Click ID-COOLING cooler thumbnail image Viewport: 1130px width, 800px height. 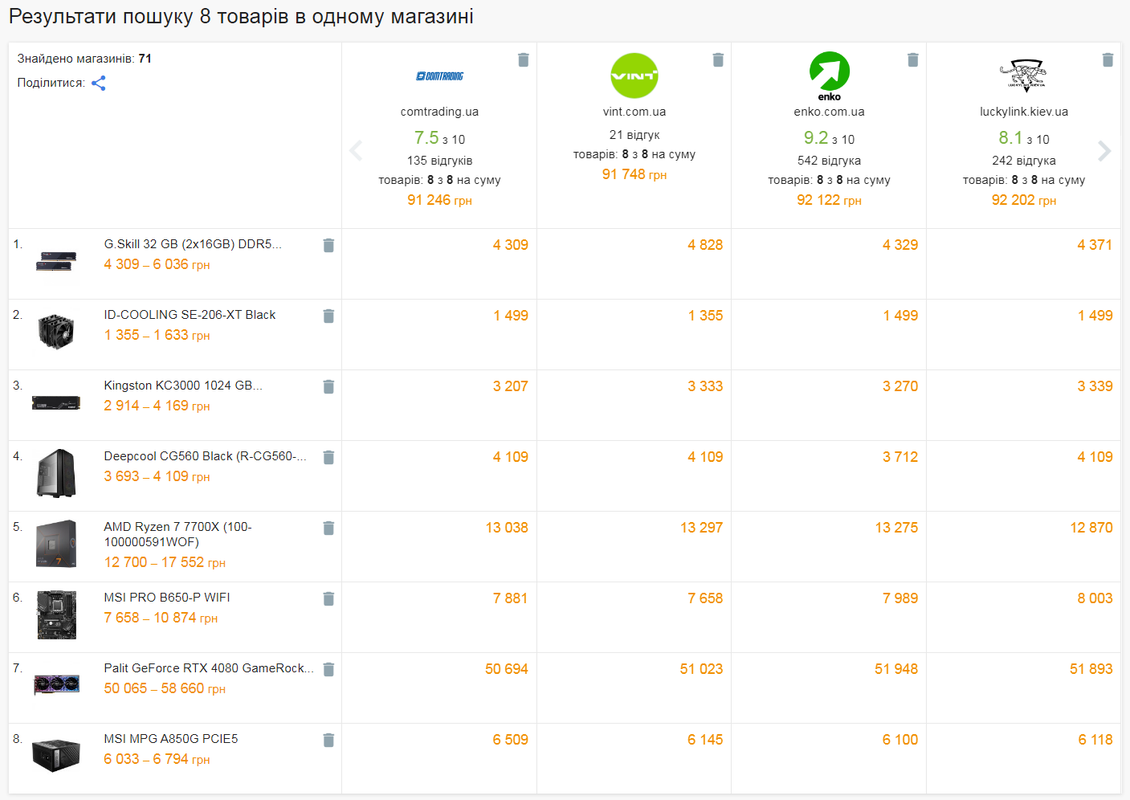(56, 332)
